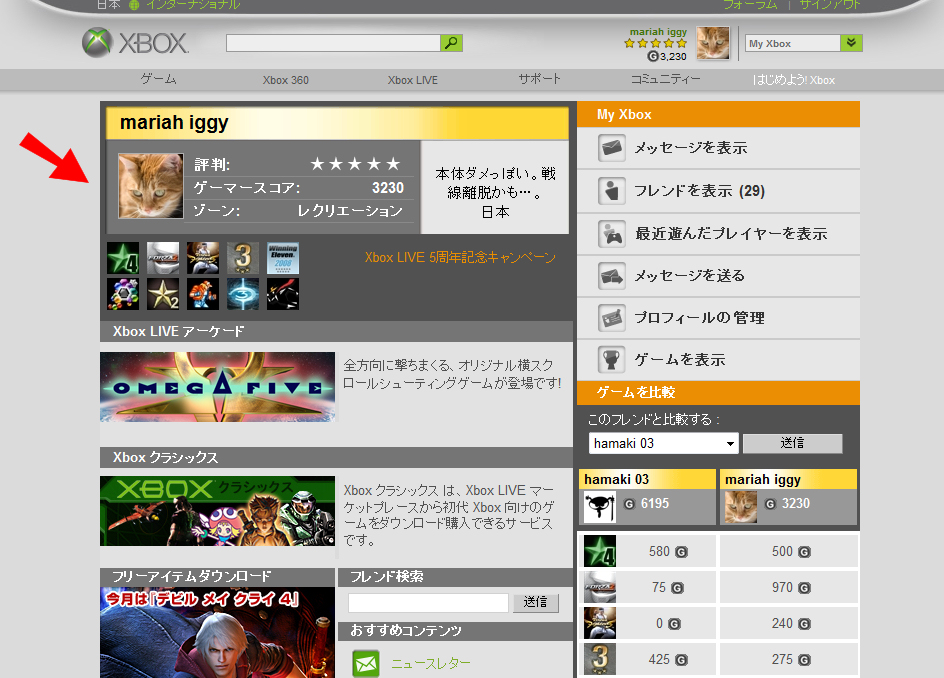Viewport: 944px width, 678px height.
Task: Click the green search magnifier button
Action: click(452, 43)
